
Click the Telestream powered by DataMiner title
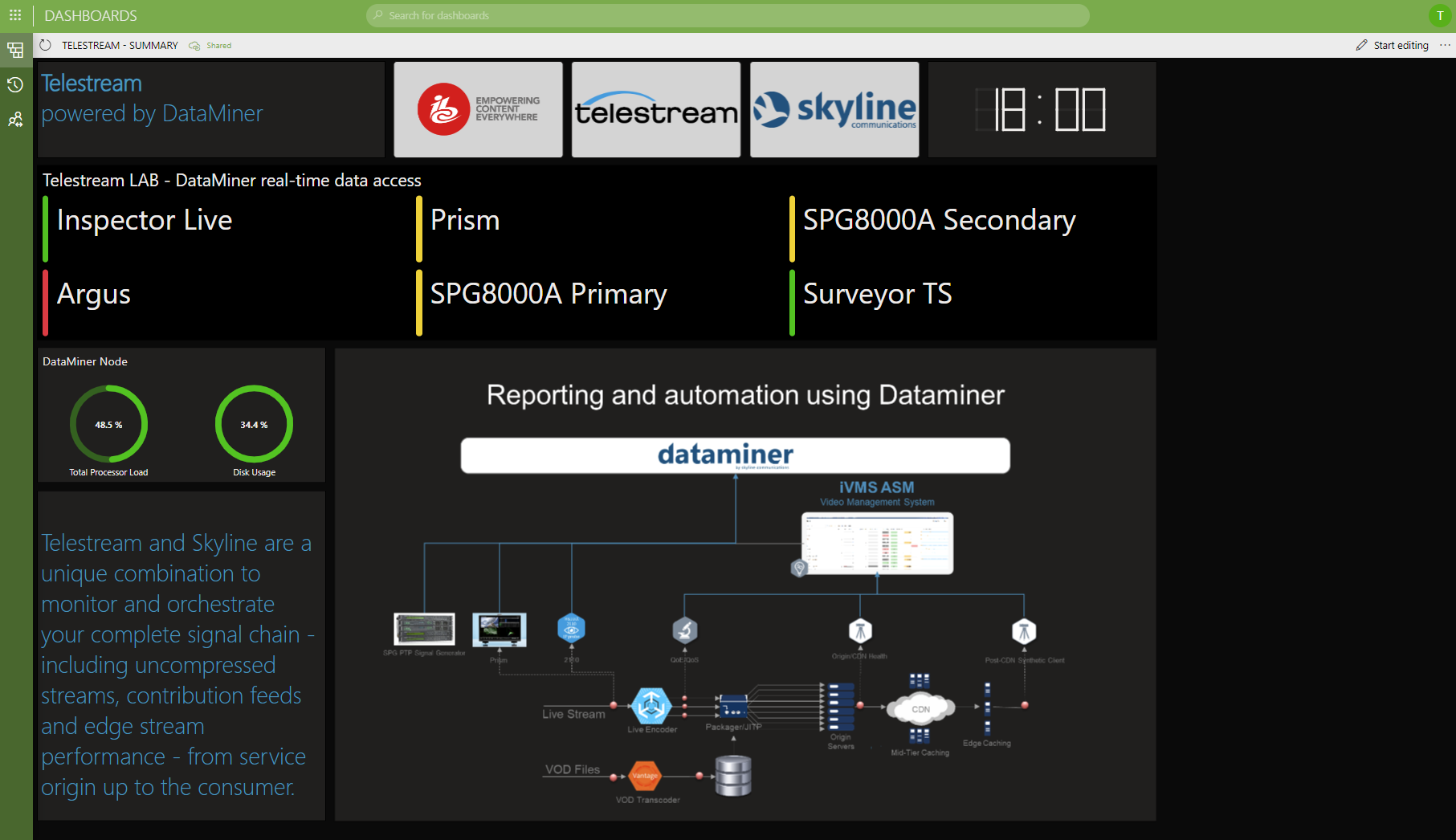pyautogui.click(x=152, y=98)
